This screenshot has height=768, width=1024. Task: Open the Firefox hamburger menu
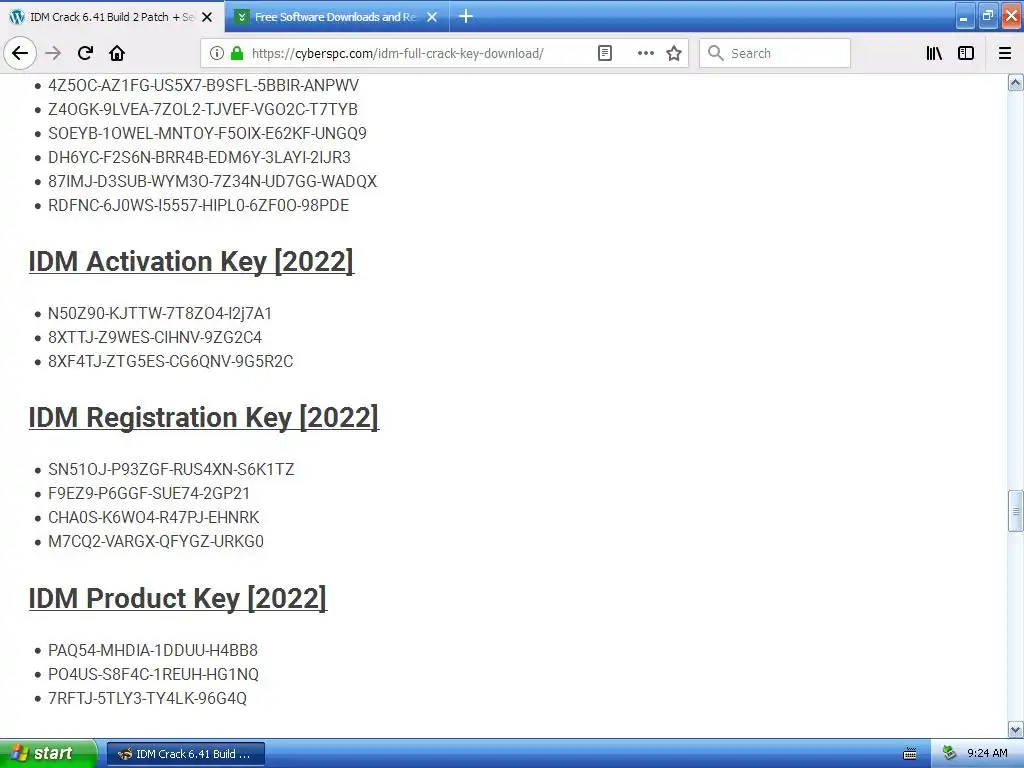[x=1005, y=53]
